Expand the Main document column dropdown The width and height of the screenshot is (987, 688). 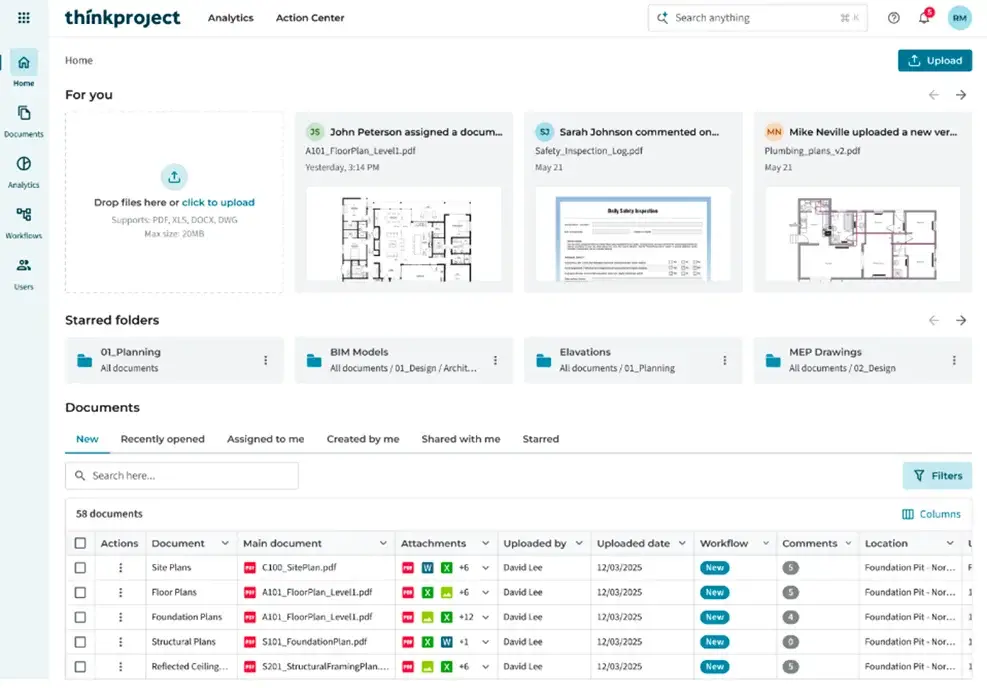[x=383, y=543]
